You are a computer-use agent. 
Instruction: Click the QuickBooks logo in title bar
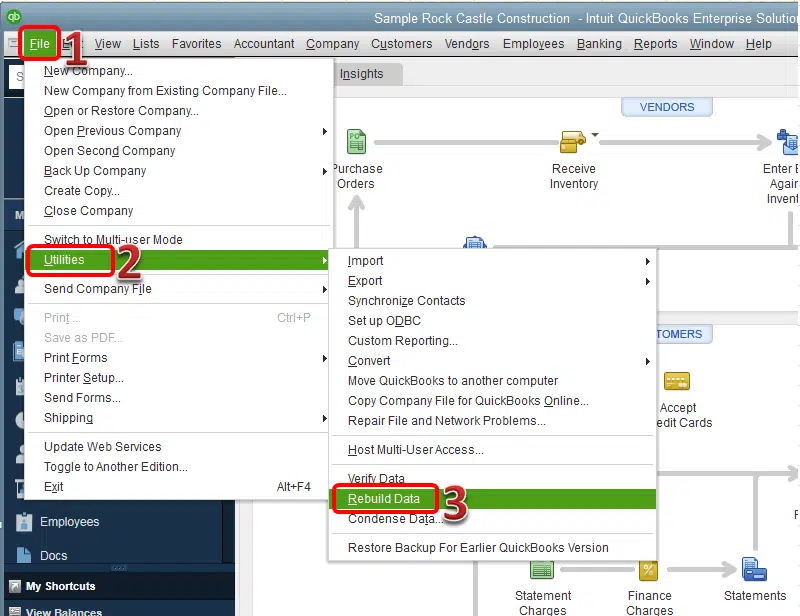pyautogui.click(x=13, y=17)
